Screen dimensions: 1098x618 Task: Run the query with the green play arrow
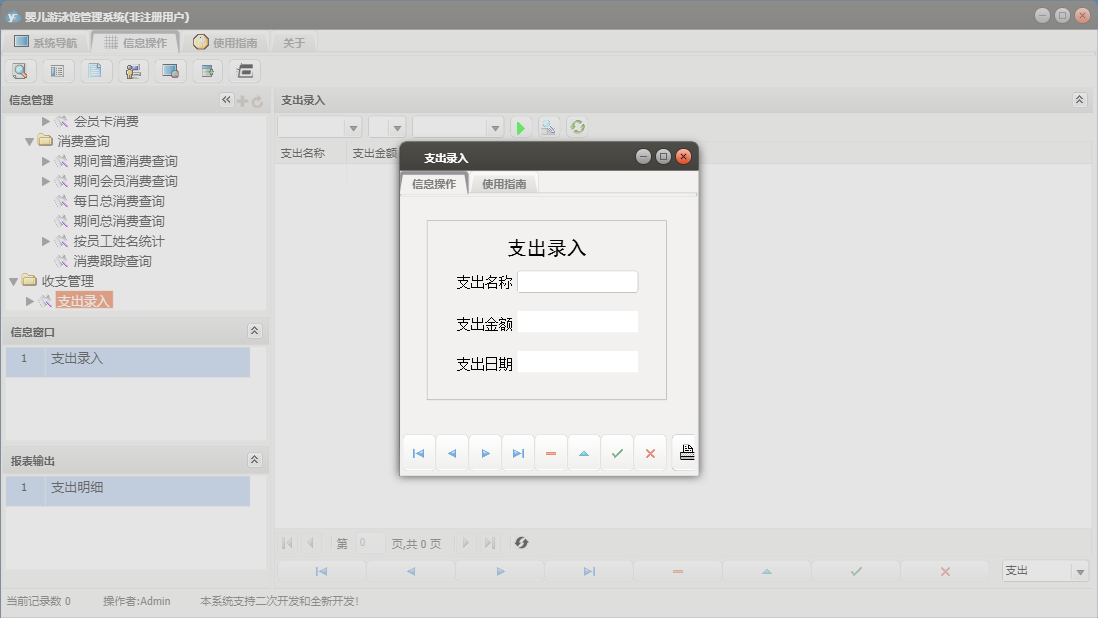pyautogui.click(x=520, y=127)
